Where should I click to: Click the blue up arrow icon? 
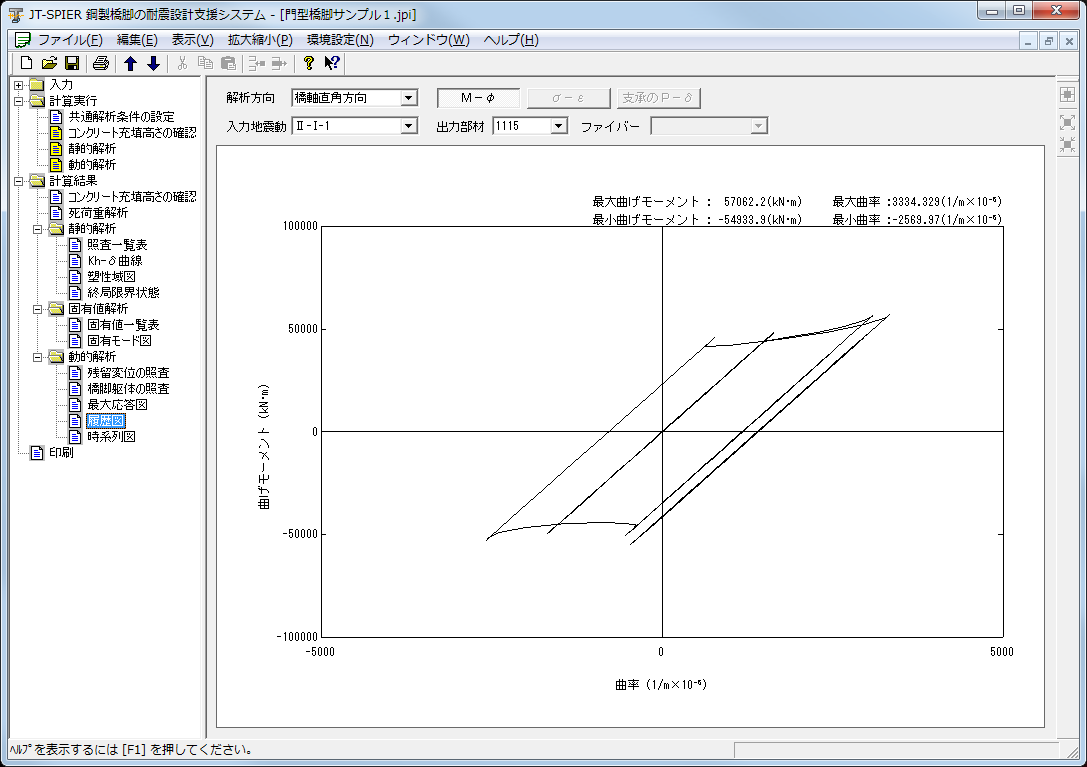pyautogui.click(x=130, y=64)
